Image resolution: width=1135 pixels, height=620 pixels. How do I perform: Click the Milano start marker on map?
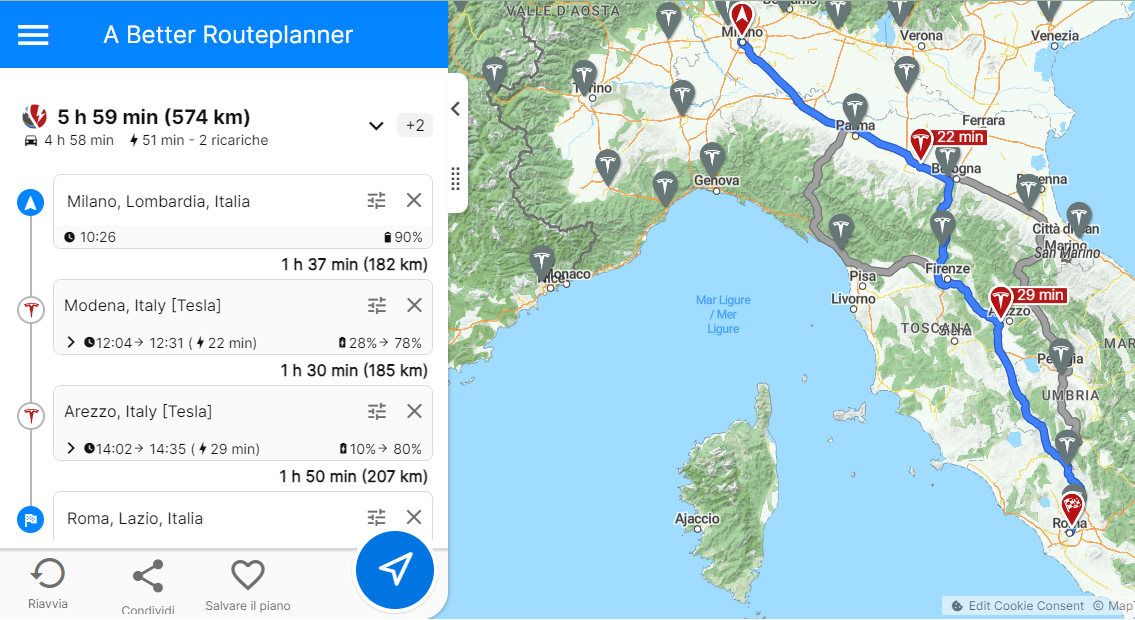pos(741,18)
